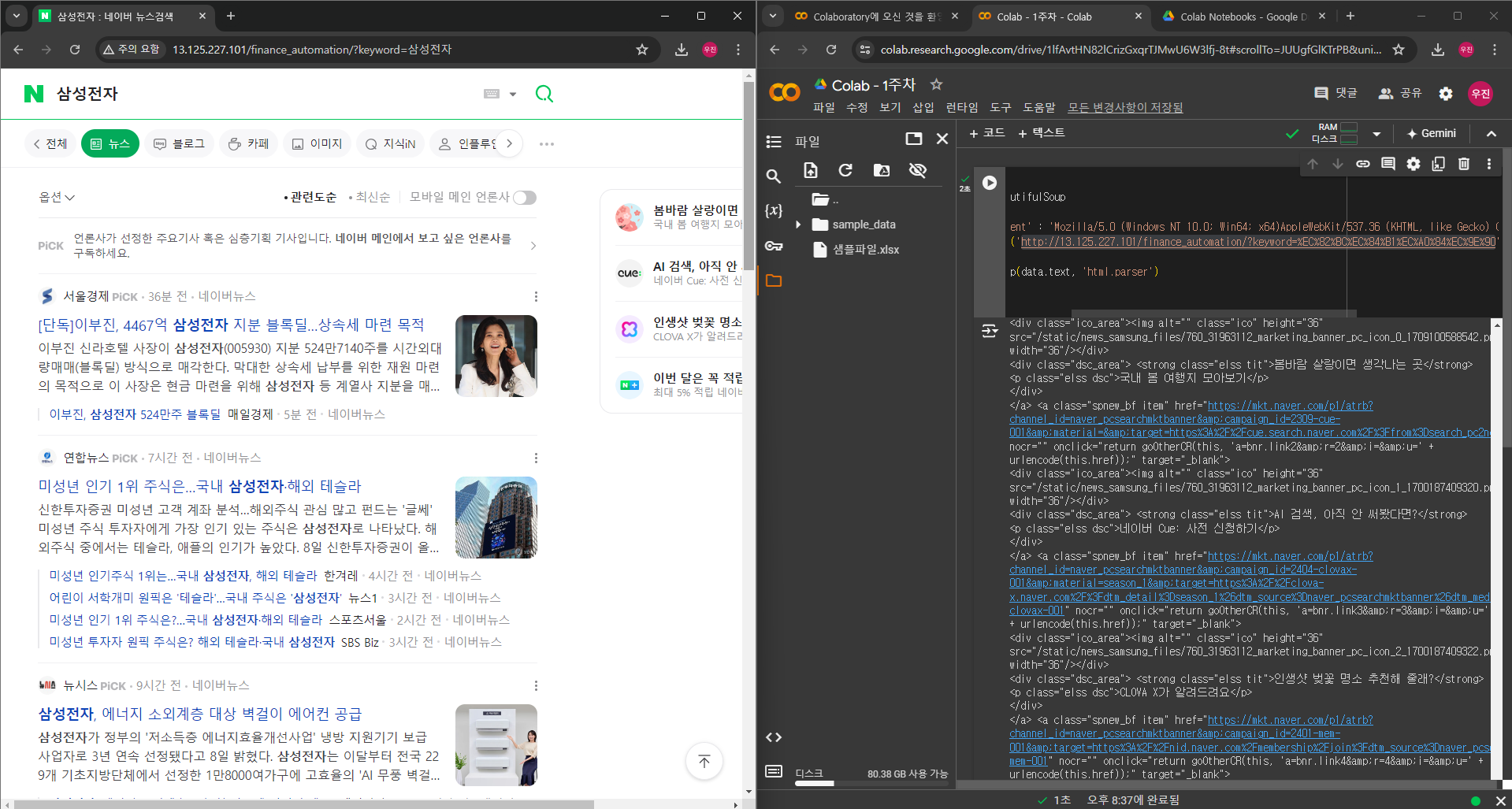Toggle hidden files visibility in file panel
The image size is (1512, 809).
coord(918,170)
